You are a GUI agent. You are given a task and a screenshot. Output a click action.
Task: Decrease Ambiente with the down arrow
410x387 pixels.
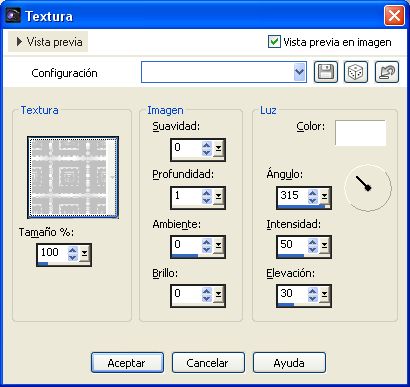click(x=207, y=250)
